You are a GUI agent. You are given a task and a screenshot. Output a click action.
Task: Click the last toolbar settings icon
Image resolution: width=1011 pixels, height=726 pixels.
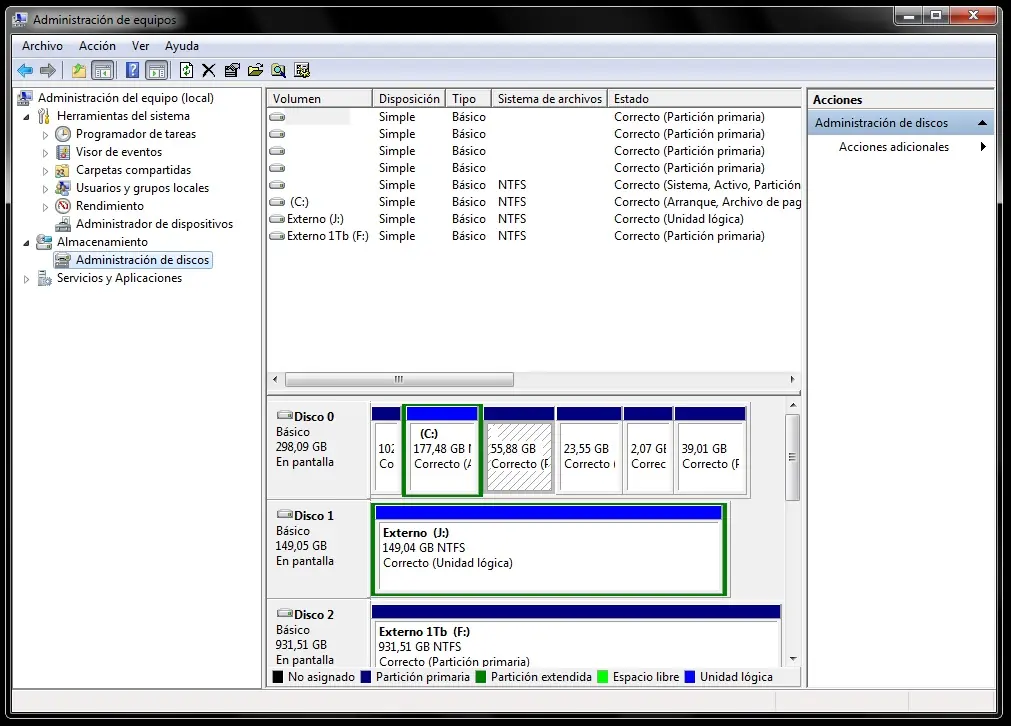[x=302, y=70]
